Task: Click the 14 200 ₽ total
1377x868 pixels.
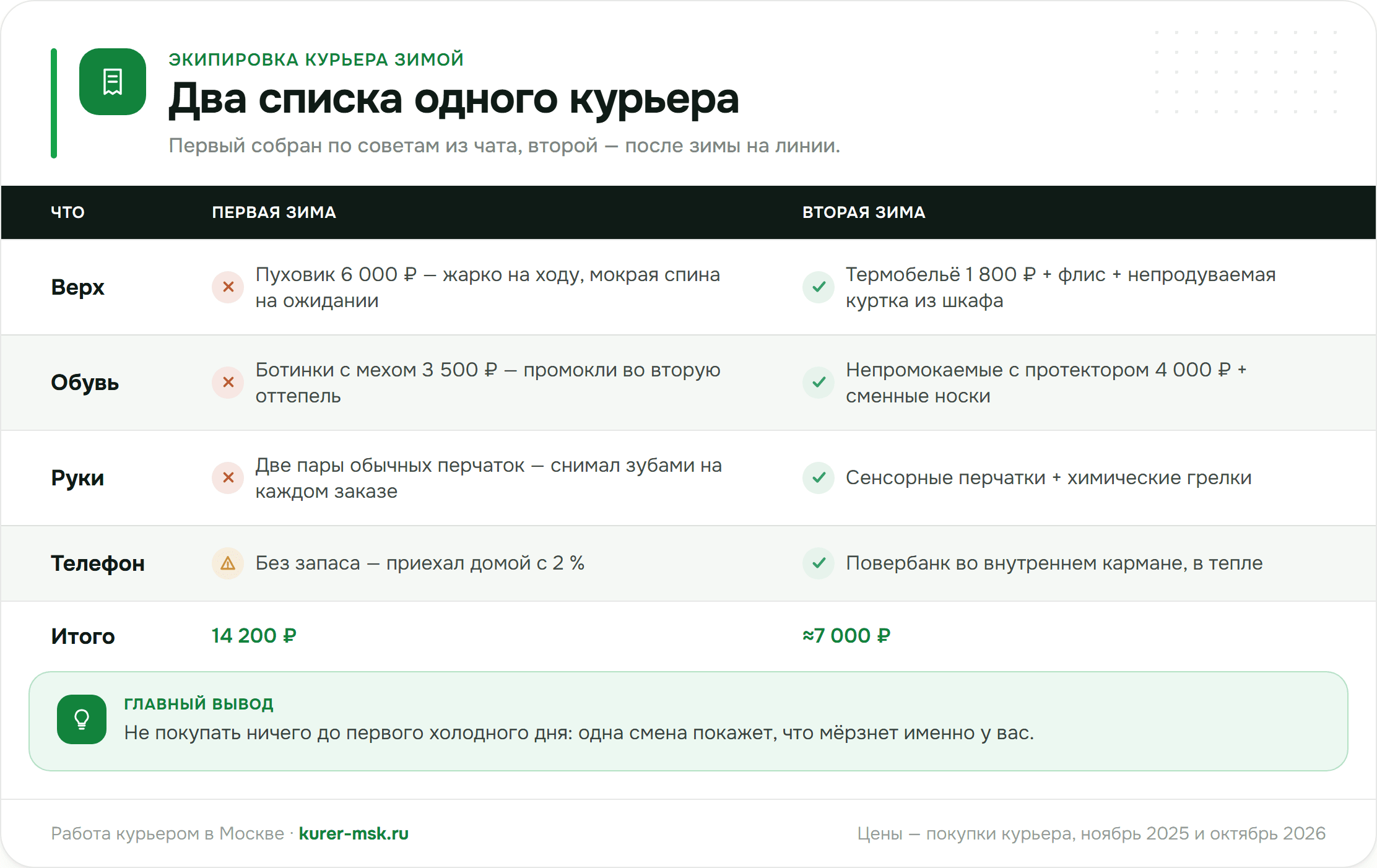Action: pyautogui.click(x=254, y=636)
